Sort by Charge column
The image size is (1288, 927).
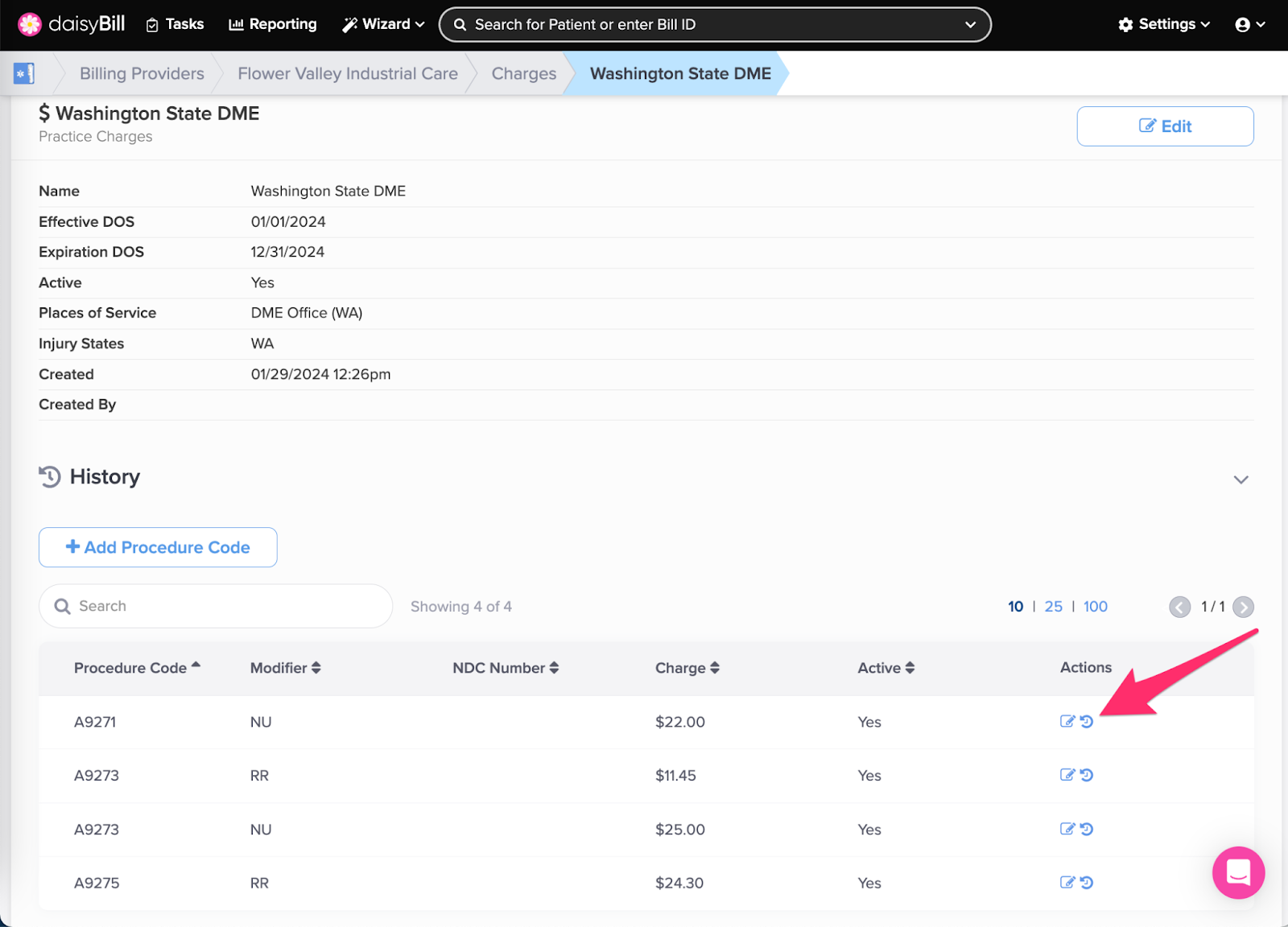pos(687,668)
